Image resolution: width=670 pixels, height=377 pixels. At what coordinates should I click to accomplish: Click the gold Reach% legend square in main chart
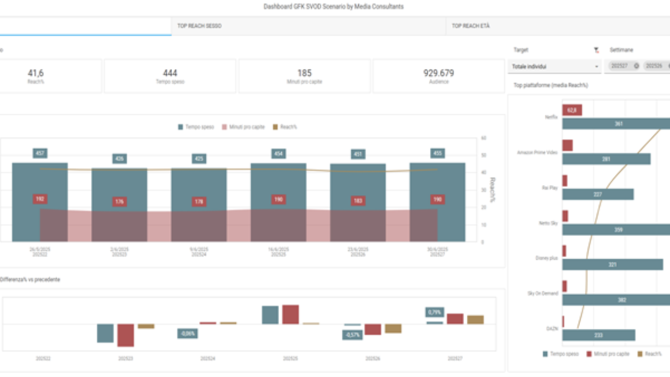tap(275, 127)
